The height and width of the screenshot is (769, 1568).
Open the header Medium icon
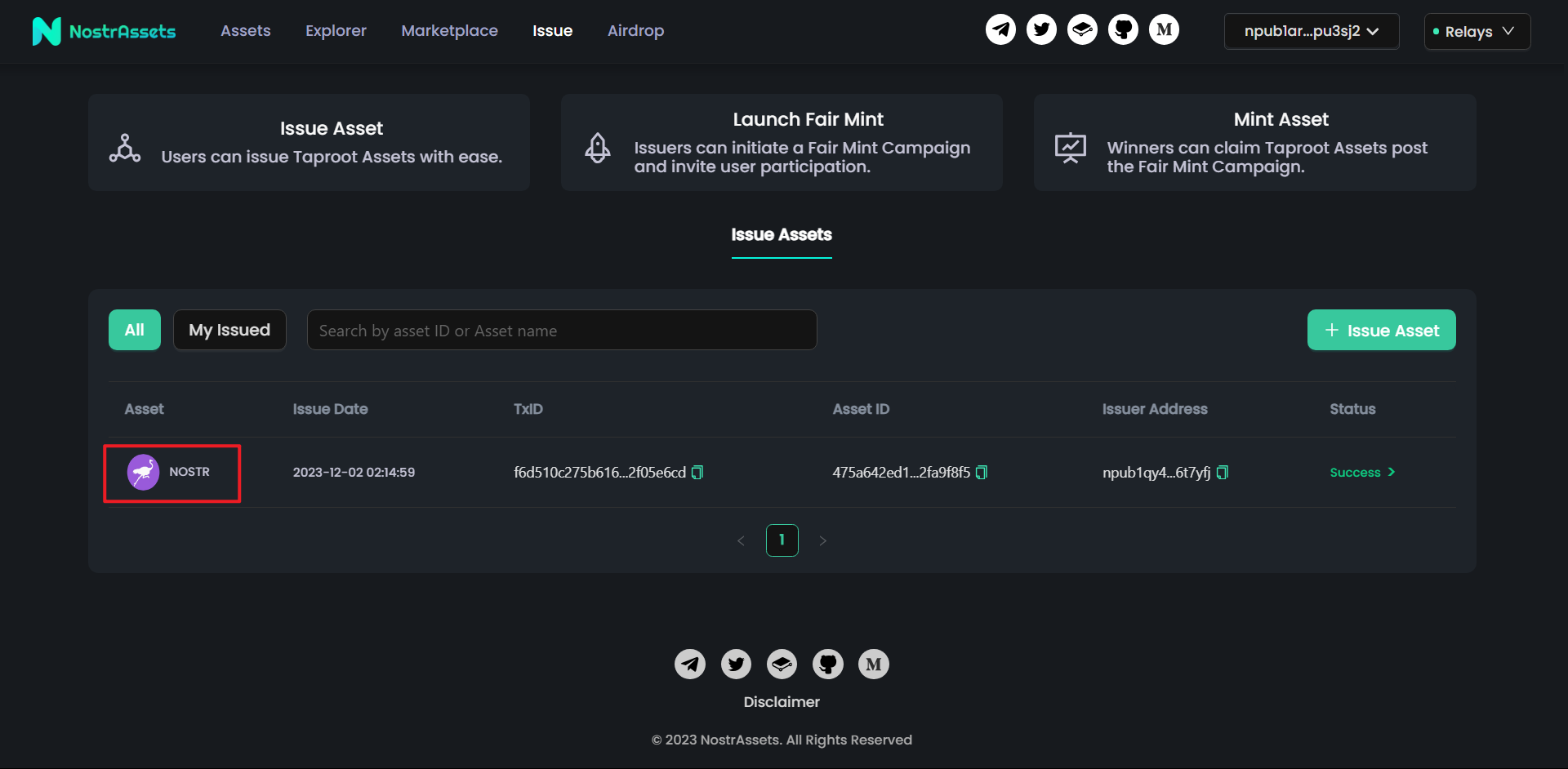(x=1164, y=30)
